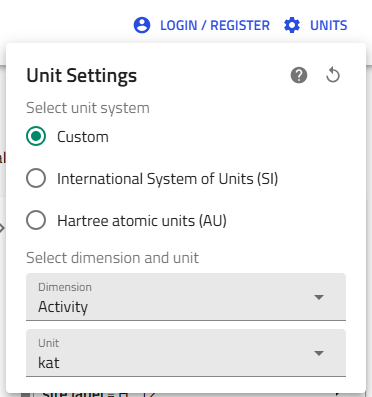Open the Dimension dropdown showing Activity
Viewport: 372px width, 397px height.
(186, 297)
